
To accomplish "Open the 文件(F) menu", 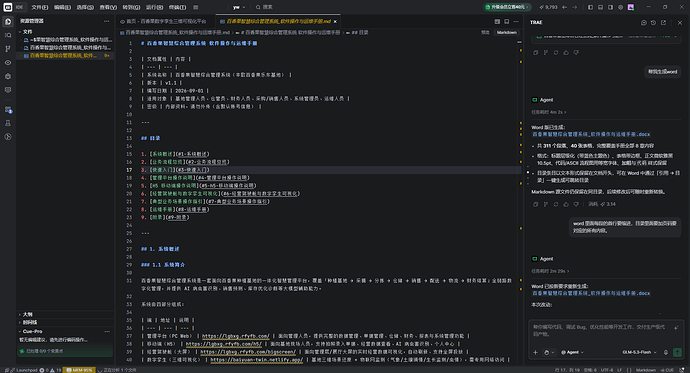I will tap(40, 7).
